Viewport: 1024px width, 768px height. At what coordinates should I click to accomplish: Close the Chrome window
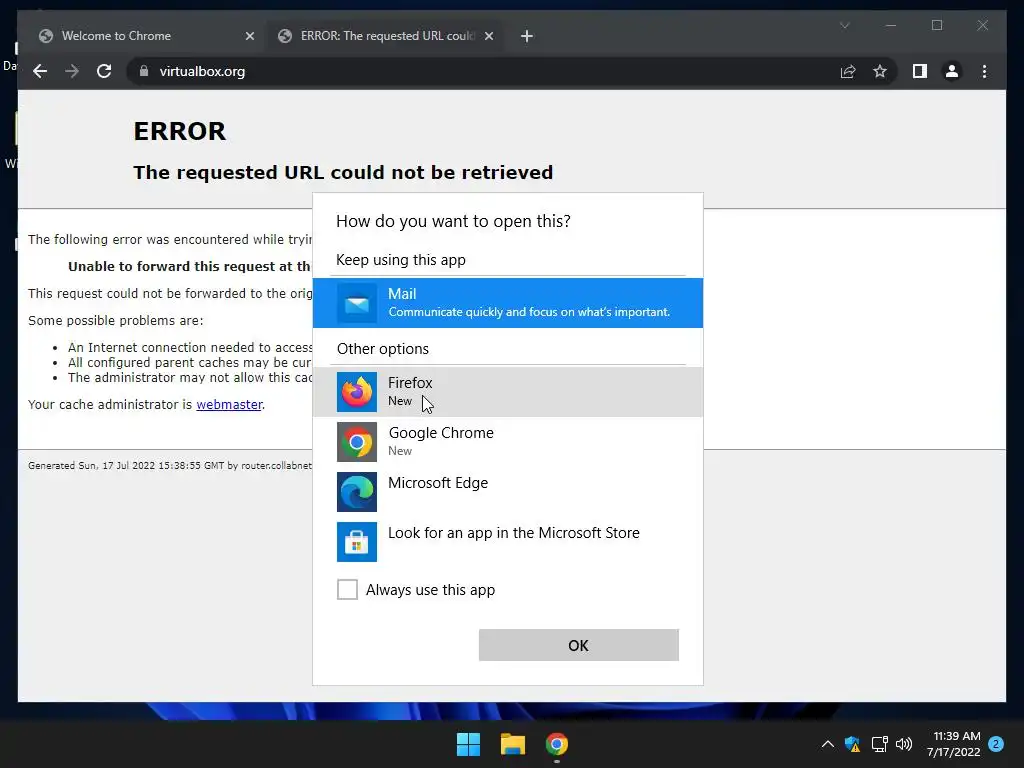click(x=982, y=25)
